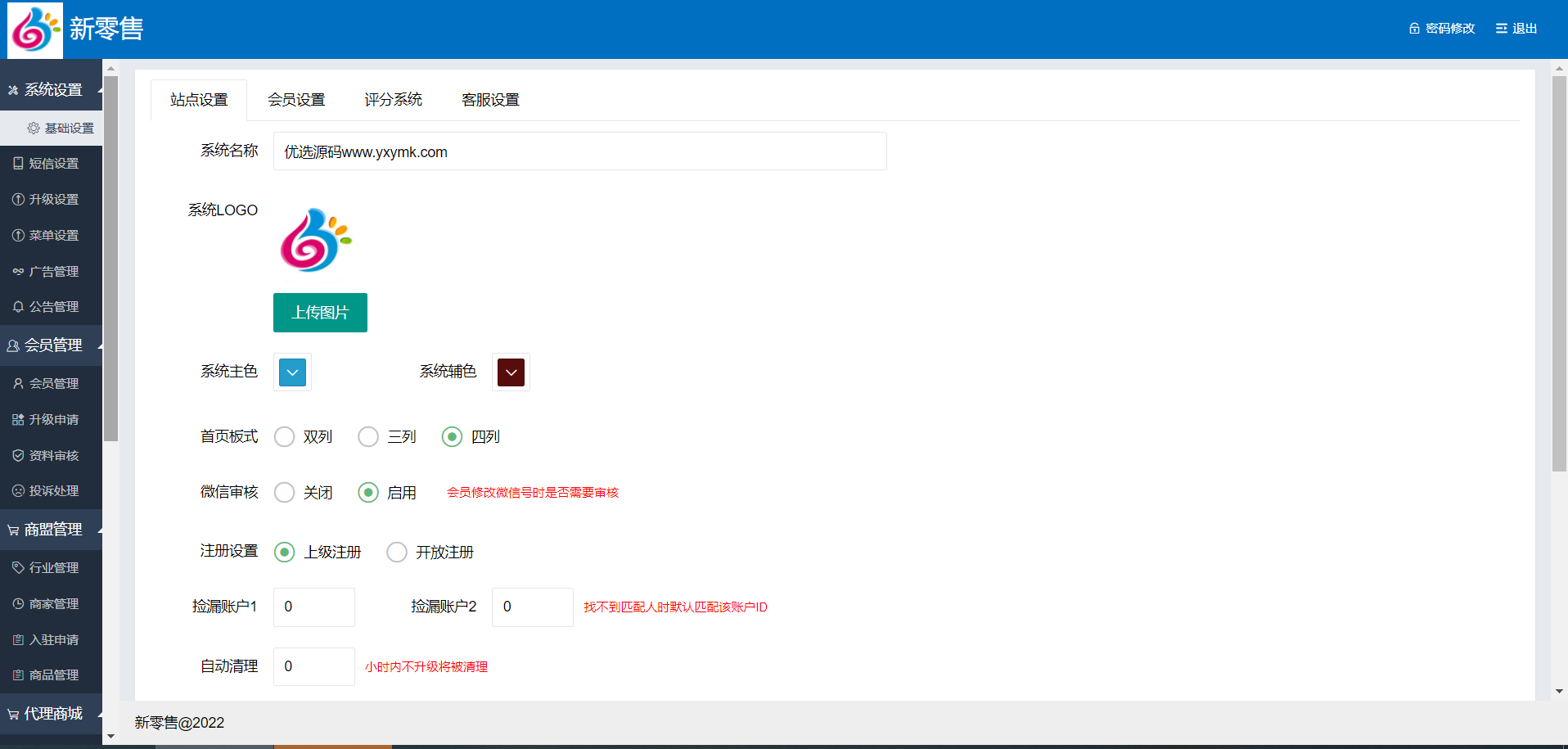Click the icon next to 菜单设置
Viewport: 1568px width, 749px height.
[x=18, y=236]
